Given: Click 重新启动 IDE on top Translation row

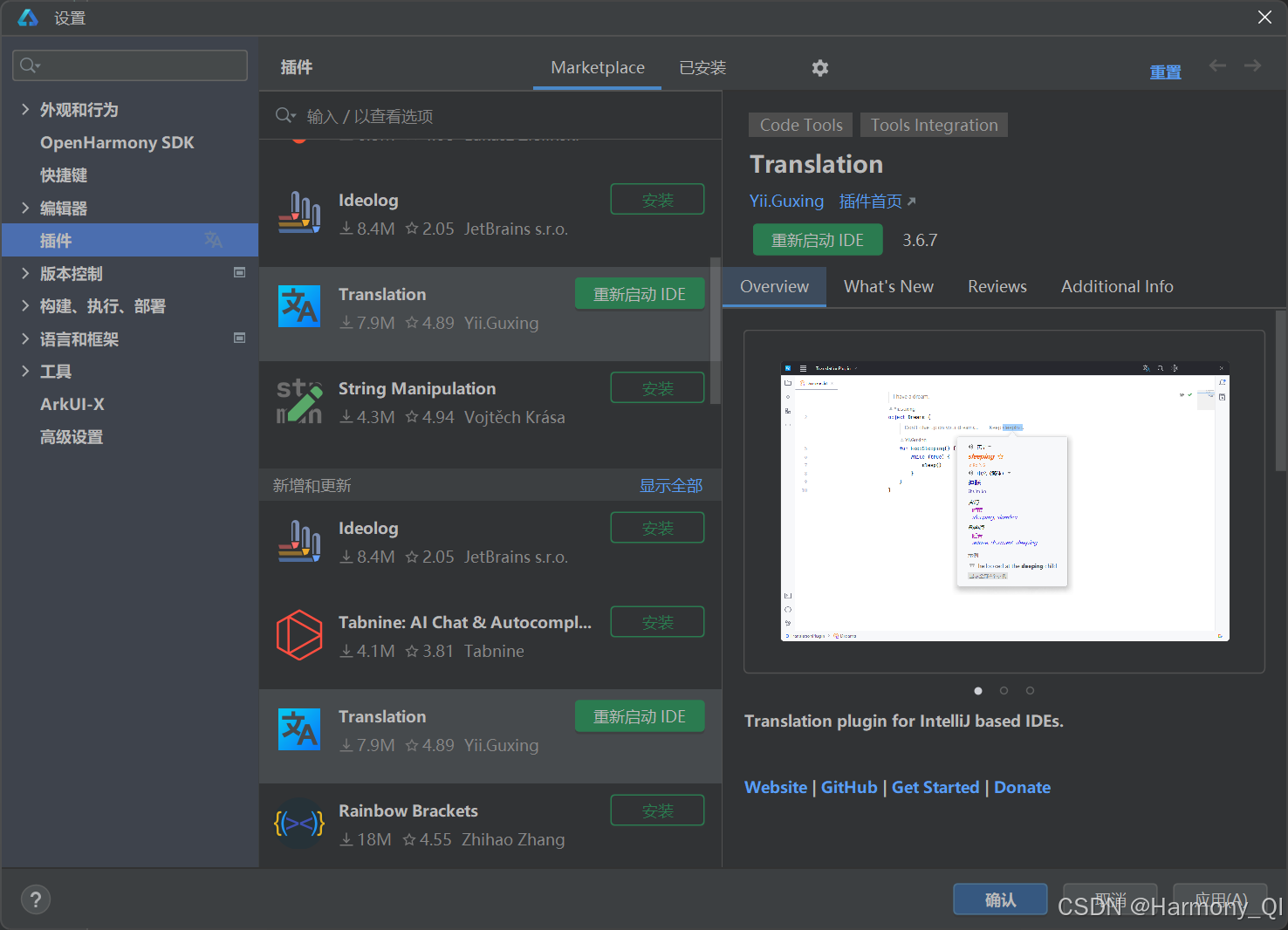Looking at the screenshot, I should [x=640, y=294].
